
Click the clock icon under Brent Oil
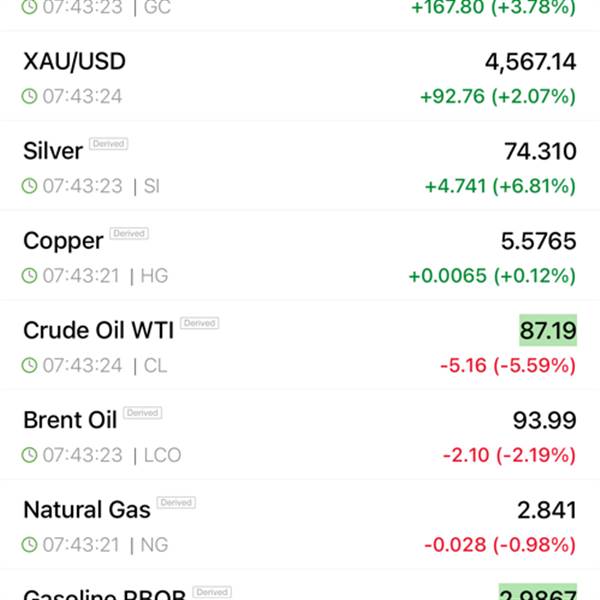30,455
